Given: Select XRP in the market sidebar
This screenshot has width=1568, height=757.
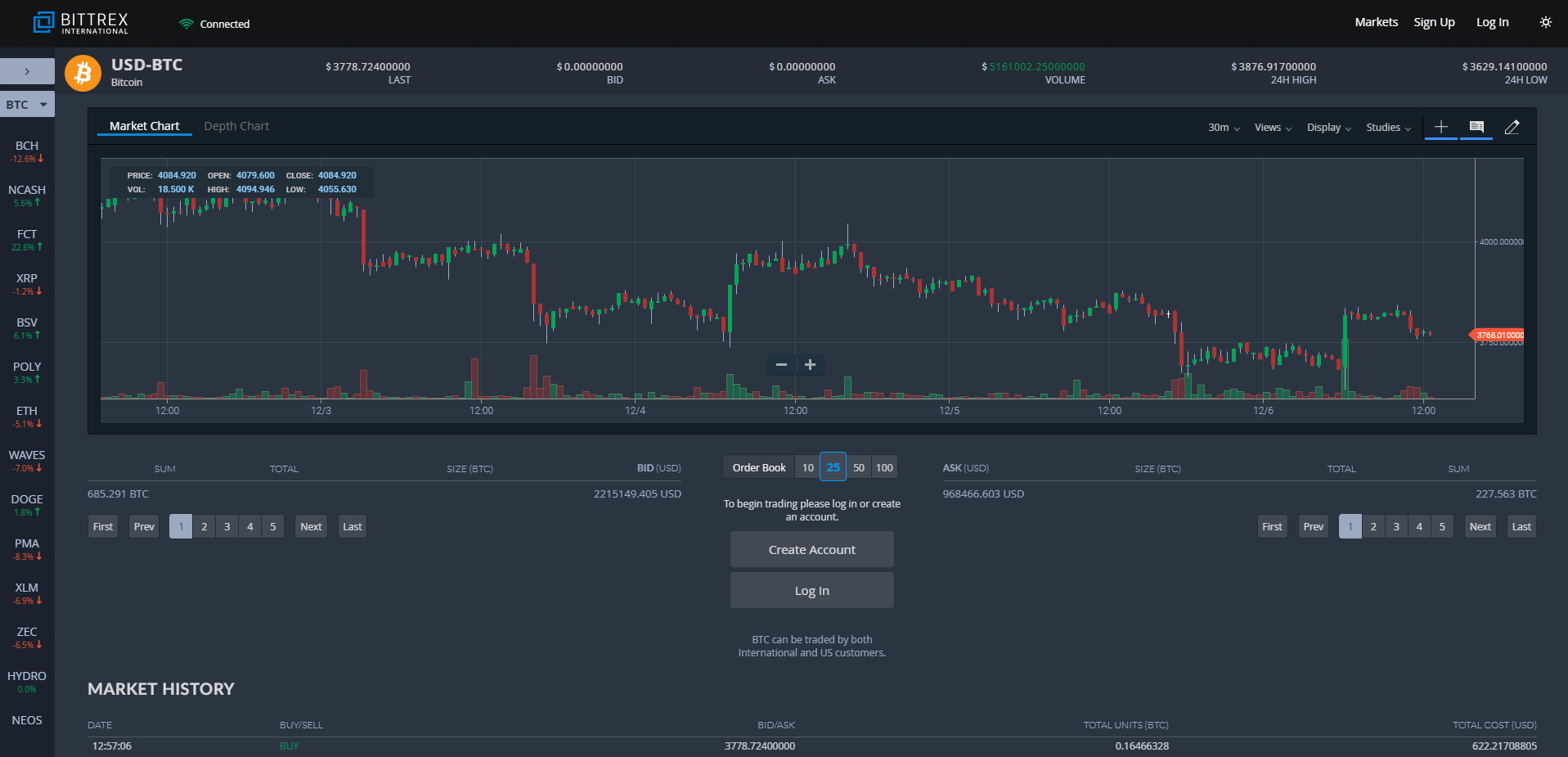Looking at the screenshot, I should 27,283.
